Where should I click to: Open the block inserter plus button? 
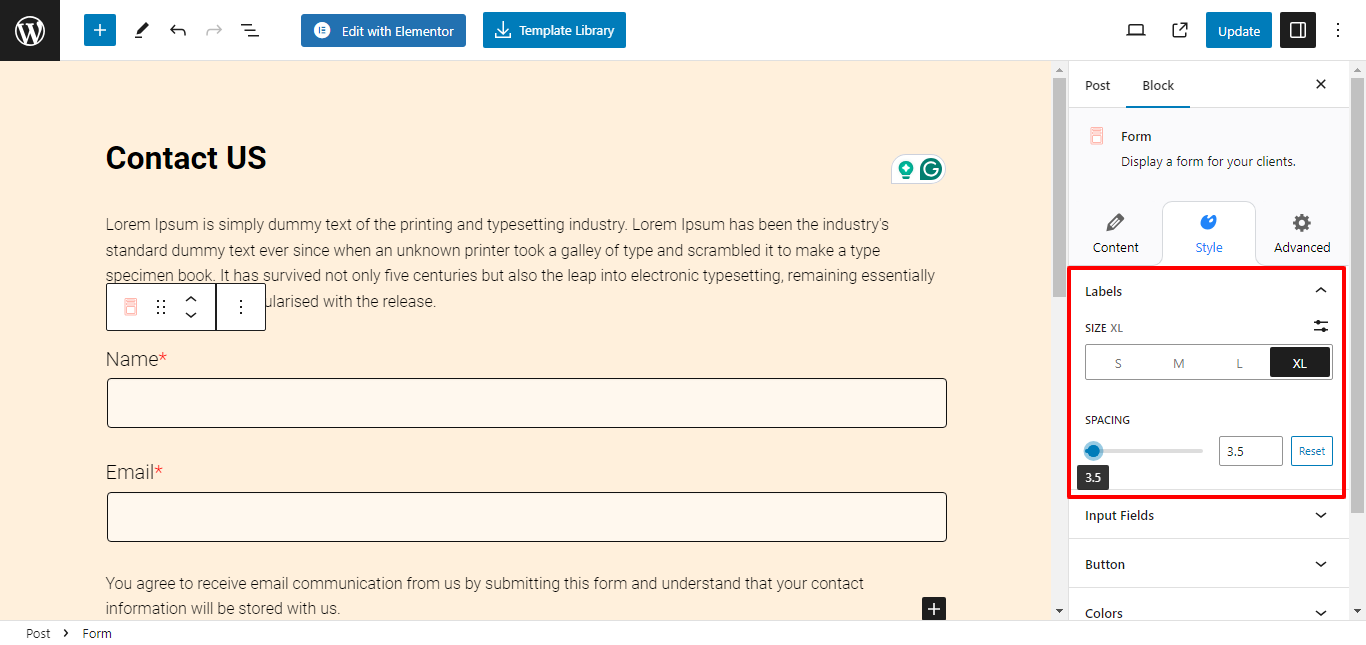[x=100, y=30]
